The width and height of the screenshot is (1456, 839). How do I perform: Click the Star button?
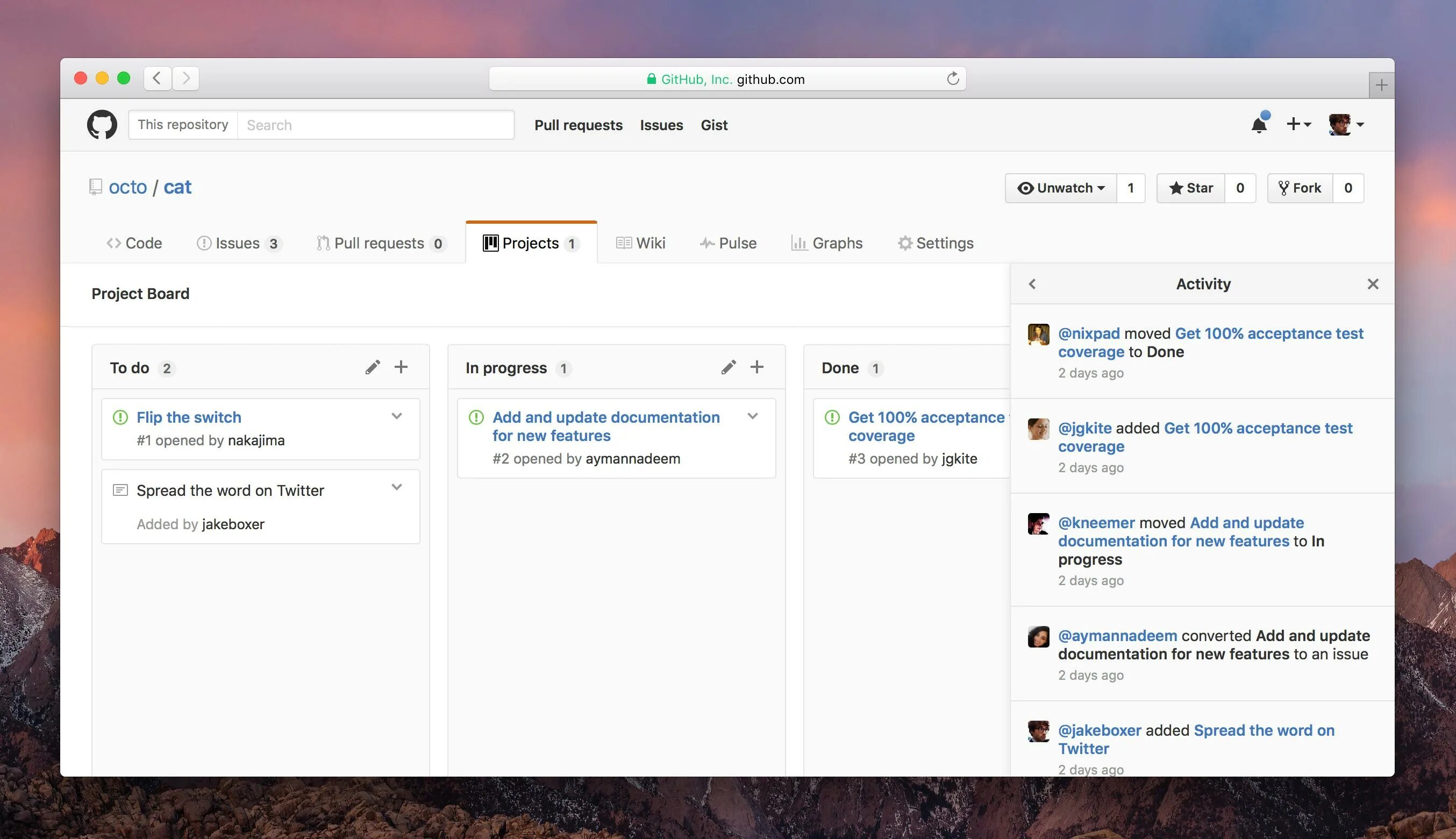(x=1190, y=188)
